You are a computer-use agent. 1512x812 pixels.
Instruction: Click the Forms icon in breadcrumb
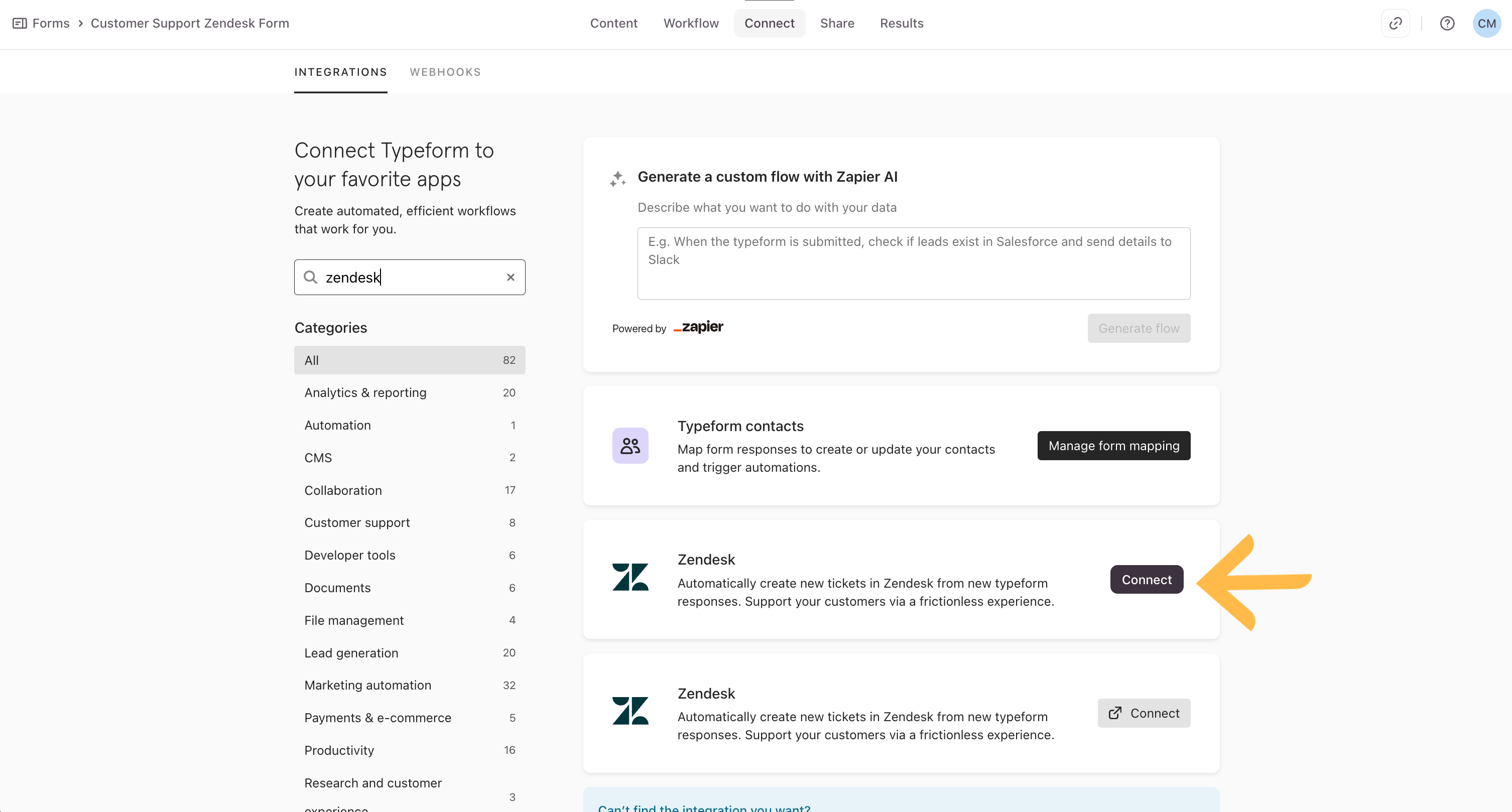click(20, 24)
